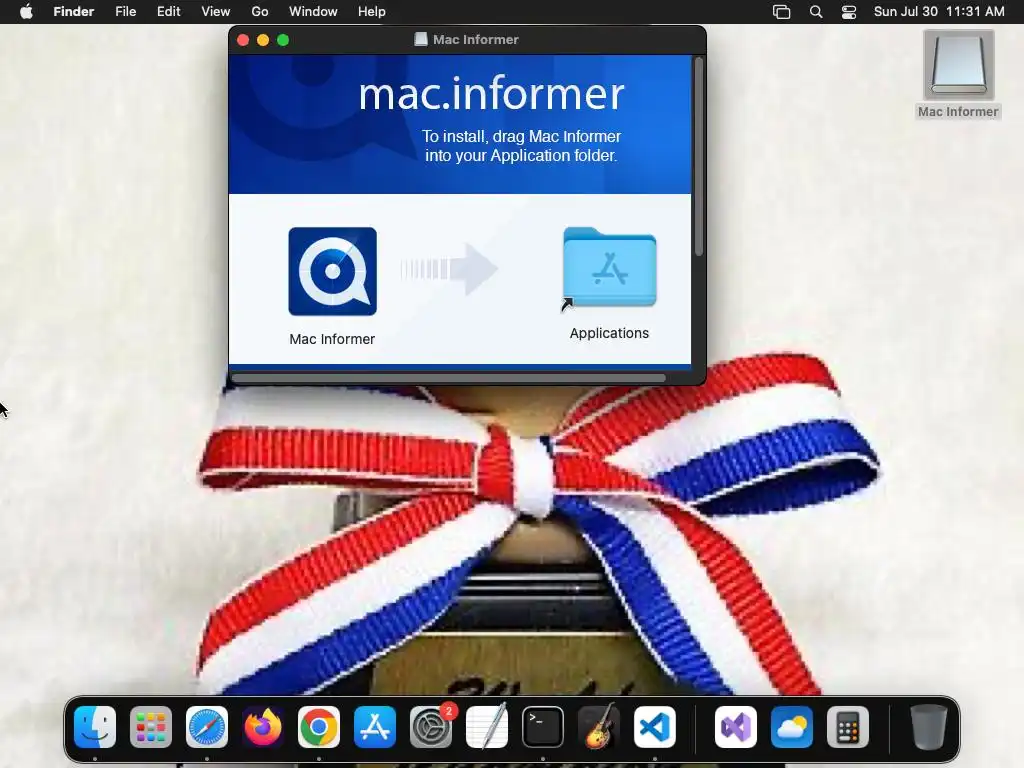Click the date and time in menu bar
The height and width of the screenshot is (768, 1024).
coord(939,12)
